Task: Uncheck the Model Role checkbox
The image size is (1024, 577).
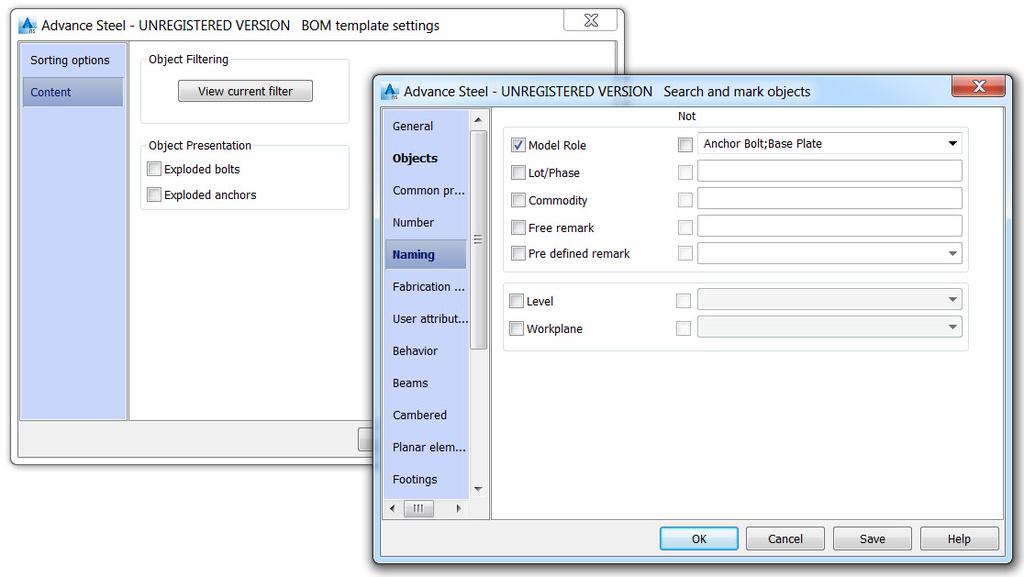Action: (x=518, y=145)
